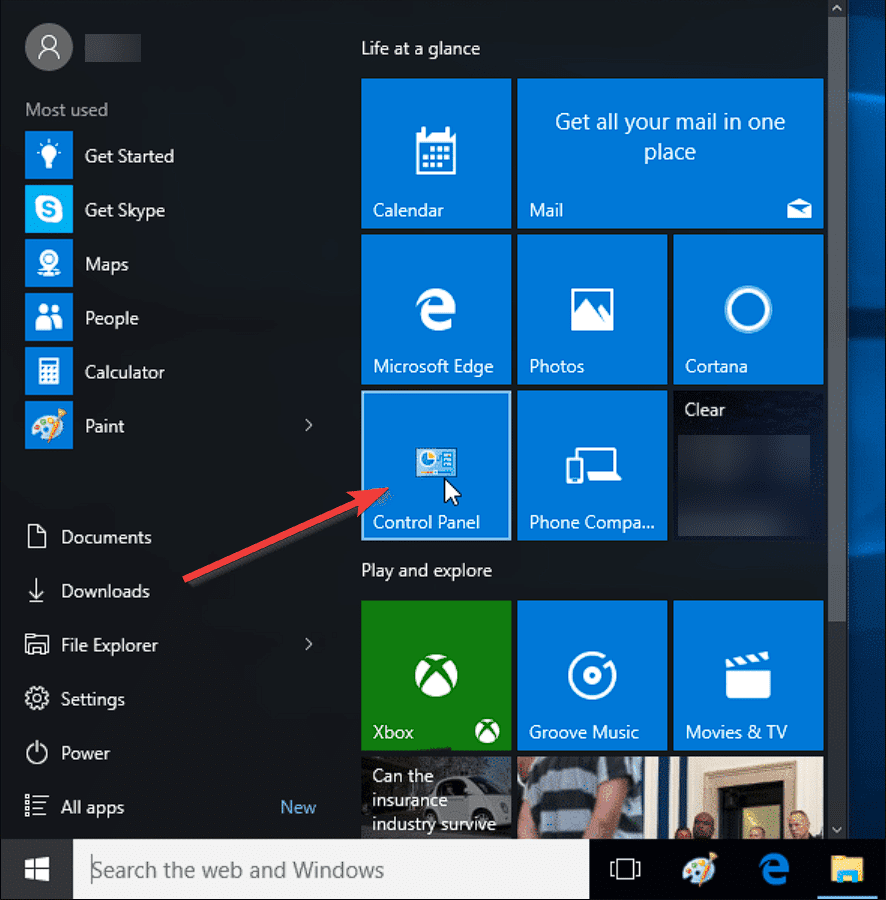Image resolution: width=886 pixels, height=900 pixels.
Task: Open the Photos tile
Action: [x=591, y=309]
